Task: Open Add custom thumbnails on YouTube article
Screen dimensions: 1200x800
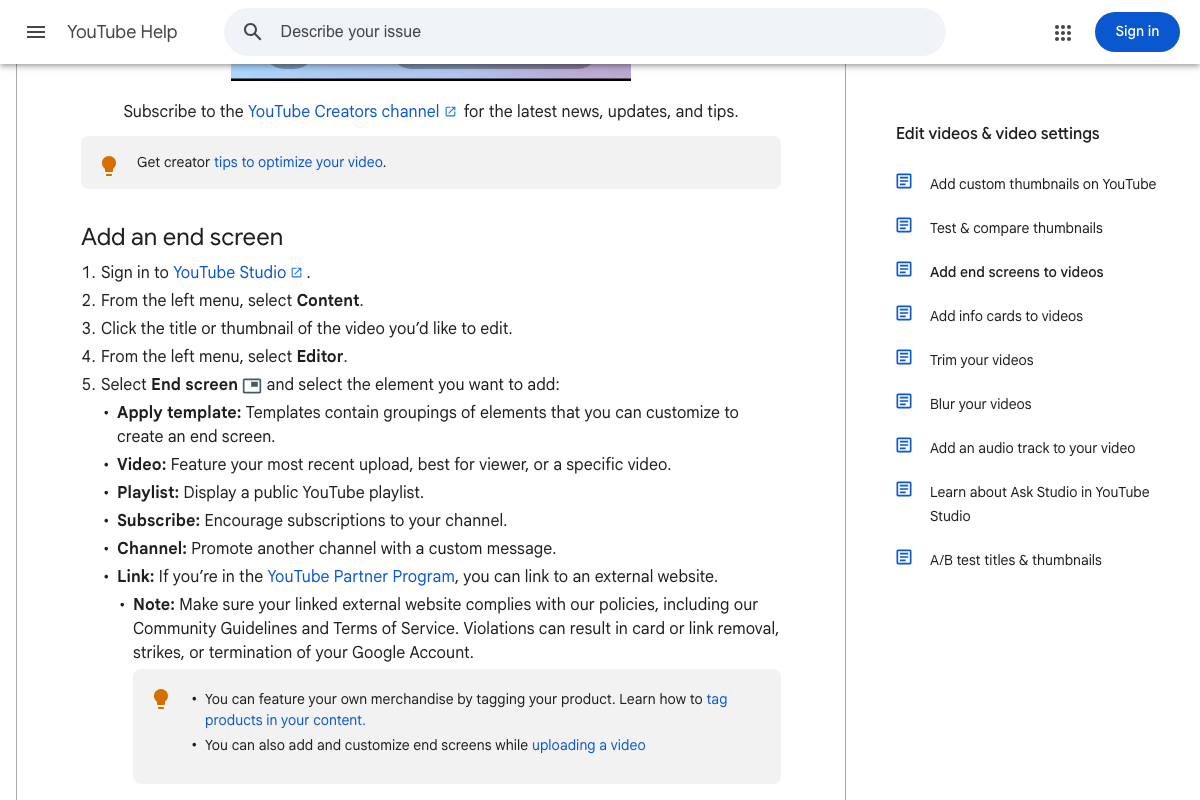Action: pos(1043,184)
